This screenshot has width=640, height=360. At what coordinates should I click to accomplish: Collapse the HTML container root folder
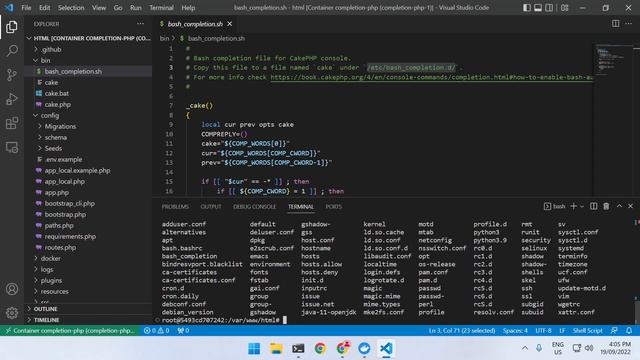(88, 38)
